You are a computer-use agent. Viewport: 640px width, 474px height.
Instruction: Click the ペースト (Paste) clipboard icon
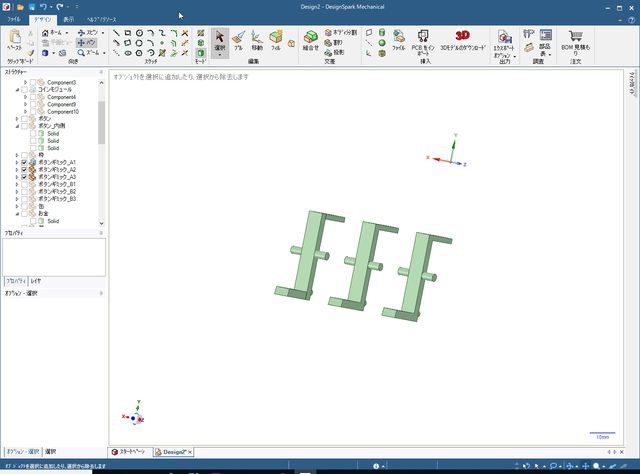pos(14,40)
